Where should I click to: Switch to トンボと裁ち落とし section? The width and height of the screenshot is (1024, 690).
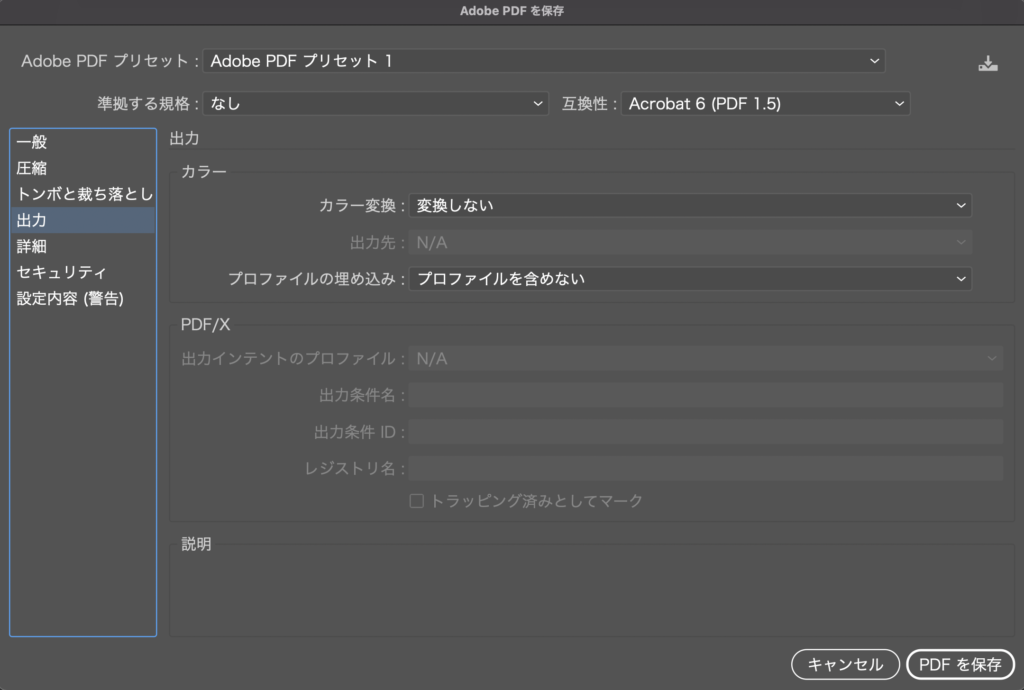(84, 194)
